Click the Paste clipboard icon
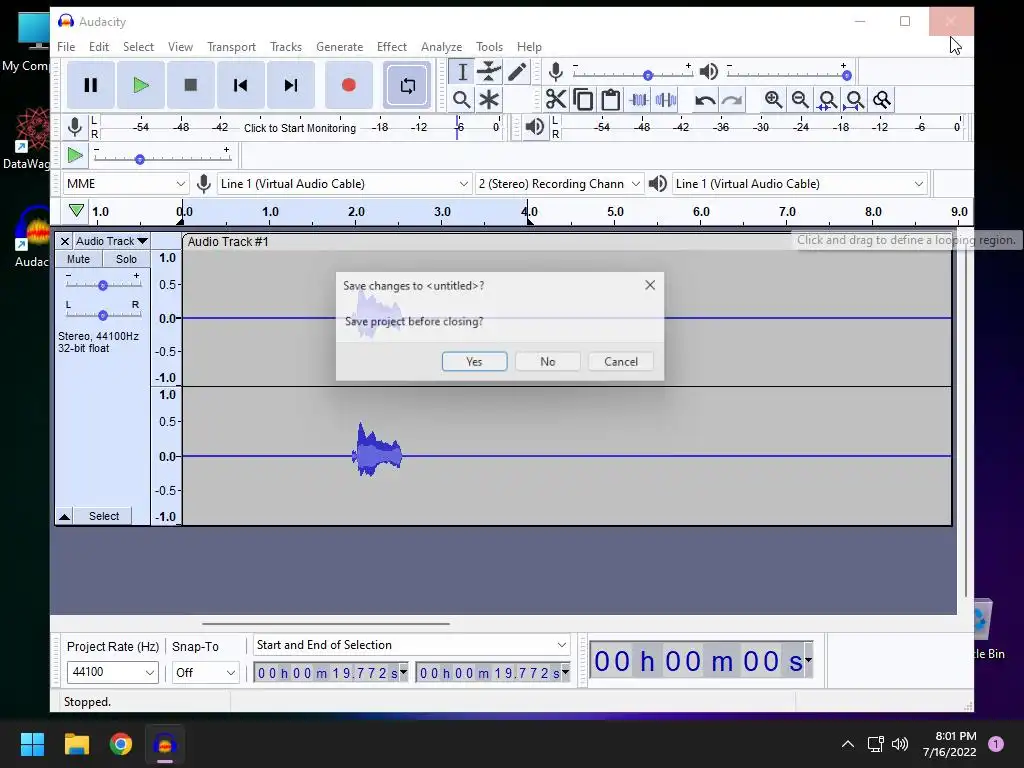Screen dimensions: 1024x768 611,100
